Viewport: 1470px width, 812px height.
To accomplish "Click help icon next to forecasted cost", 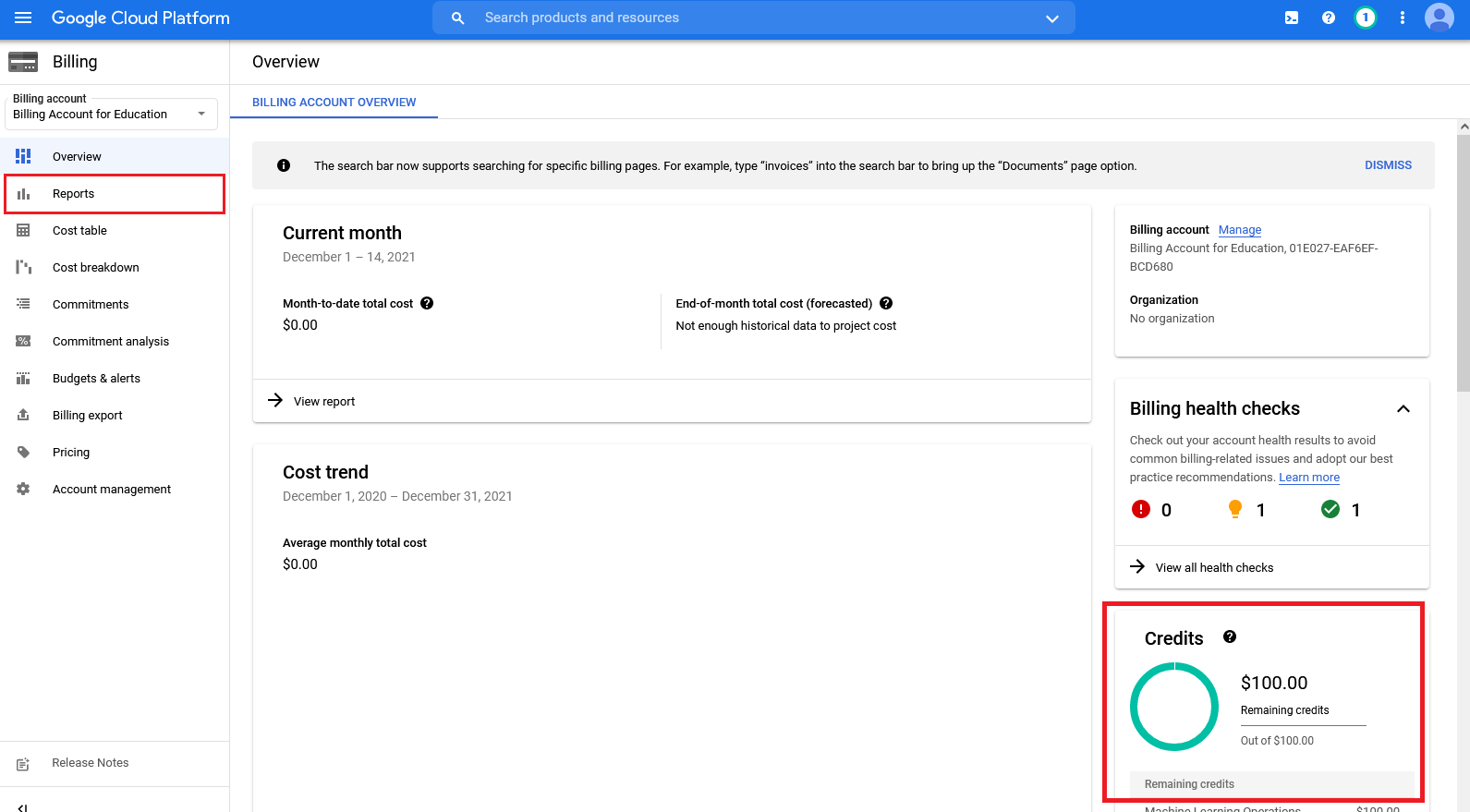I will (x=886, y=303).
